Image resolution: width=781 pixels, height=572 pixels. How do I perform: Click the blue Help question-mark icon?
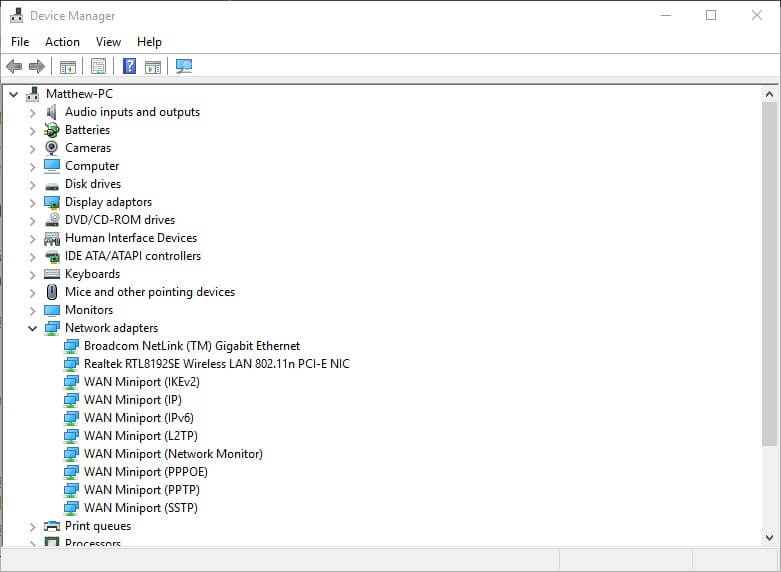(130, 66)
